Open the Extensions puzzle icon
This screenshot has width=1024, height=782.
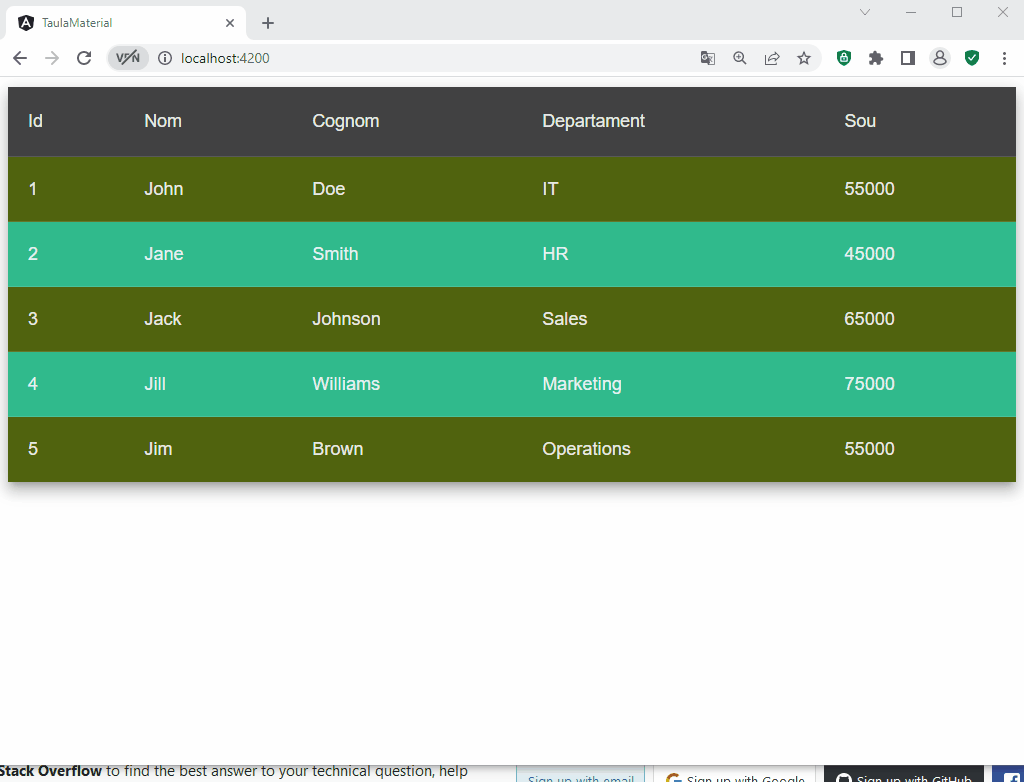[876, 58]
